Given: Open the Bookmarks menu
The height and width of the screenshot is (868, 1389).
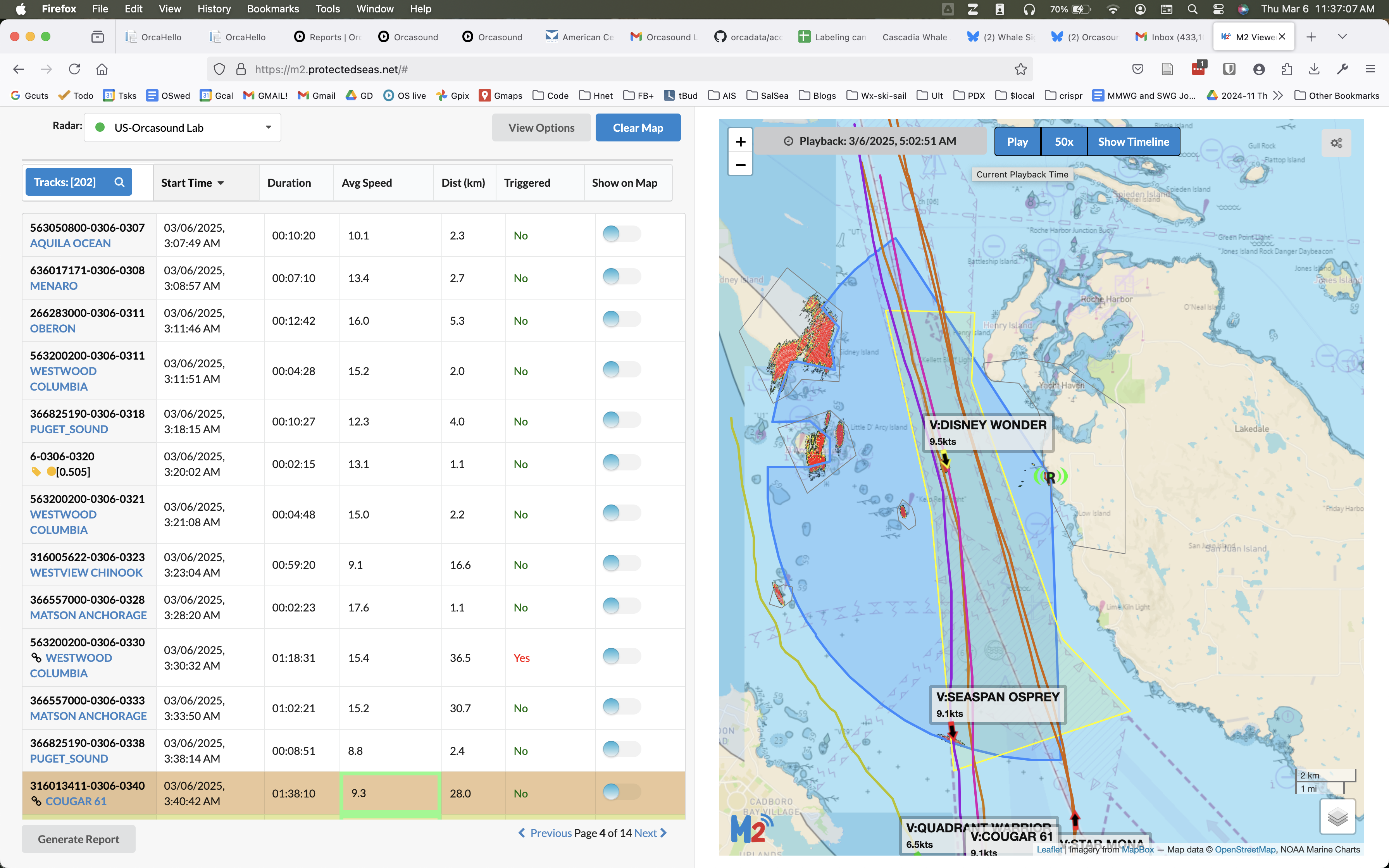Looking at the screenshot, I should 272,9.
